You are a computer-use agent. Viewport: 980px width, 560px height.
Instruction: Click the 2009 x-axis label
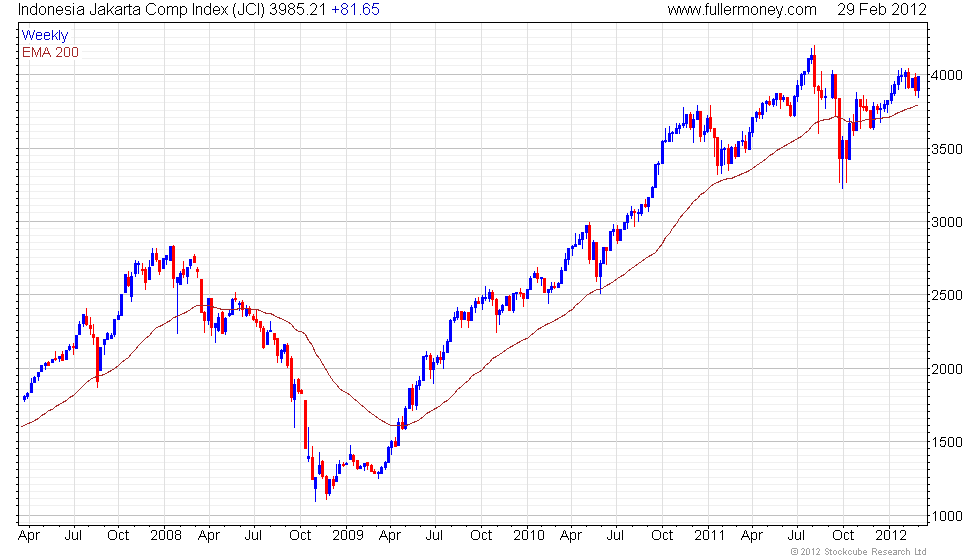tap(348, 535)
